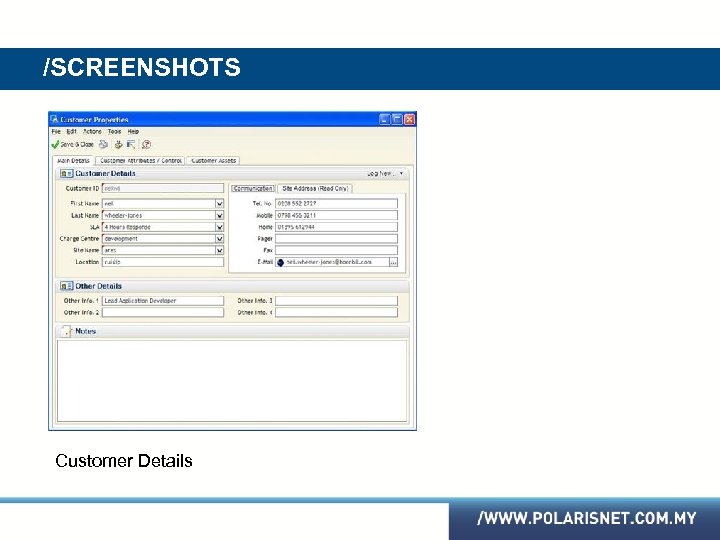Viewport: 720px width, 540px height.
Task: Click the Customer Properties title bar icon
Action: (54, 119)
